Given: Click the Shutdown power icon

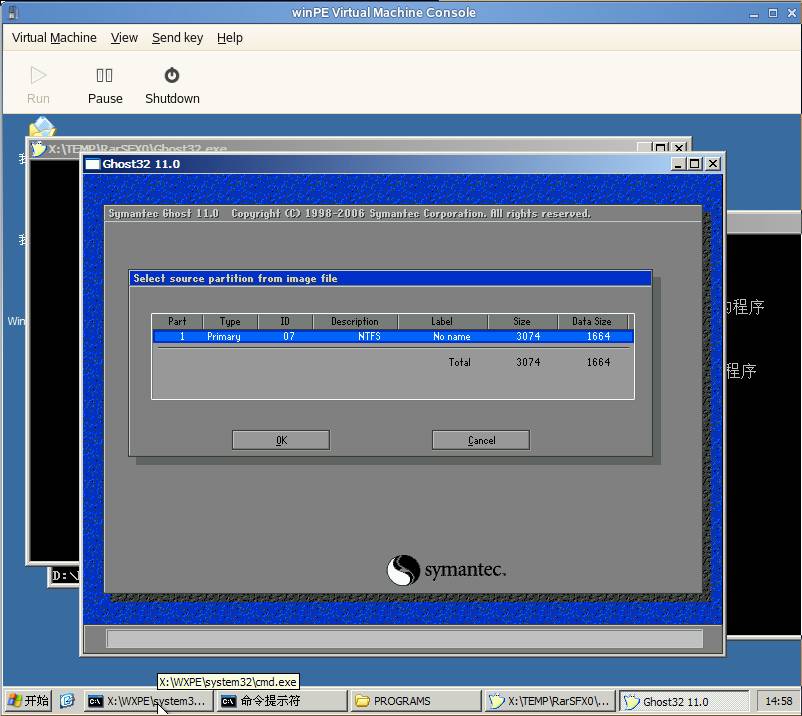Looking at the screenshot, I should click(x=172, y=75).
